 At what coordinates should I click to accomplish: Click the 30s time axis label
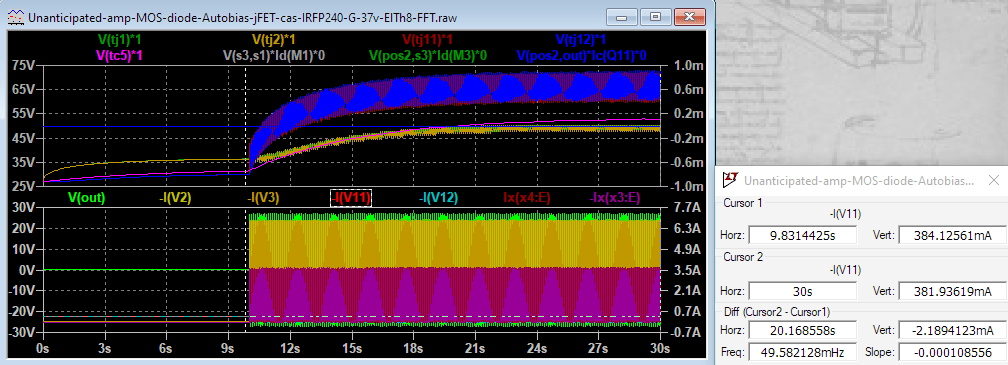660,349
